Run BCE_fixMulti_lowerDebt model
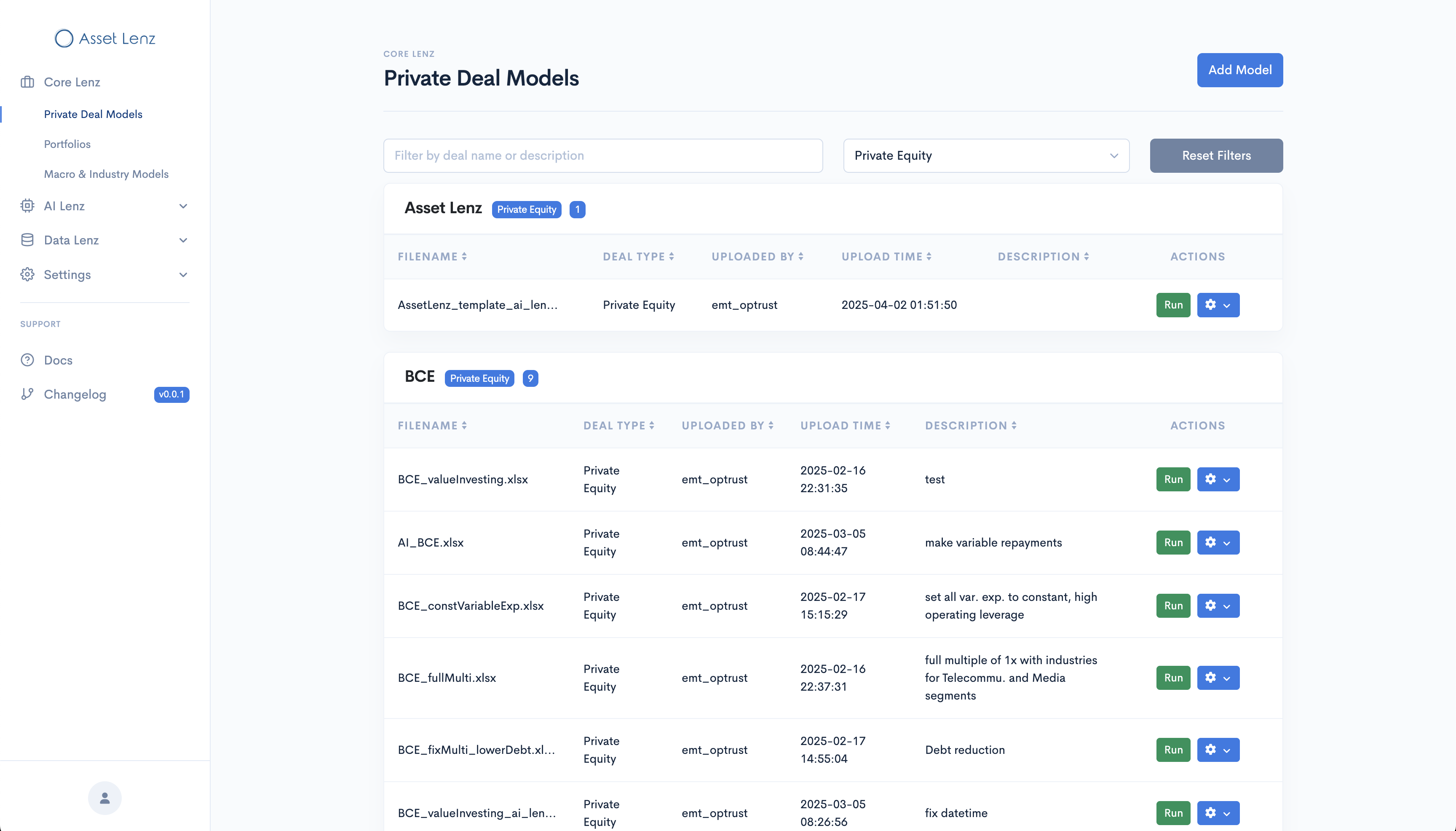This screenshot has height=831, width=1456. pos(1173,750)
